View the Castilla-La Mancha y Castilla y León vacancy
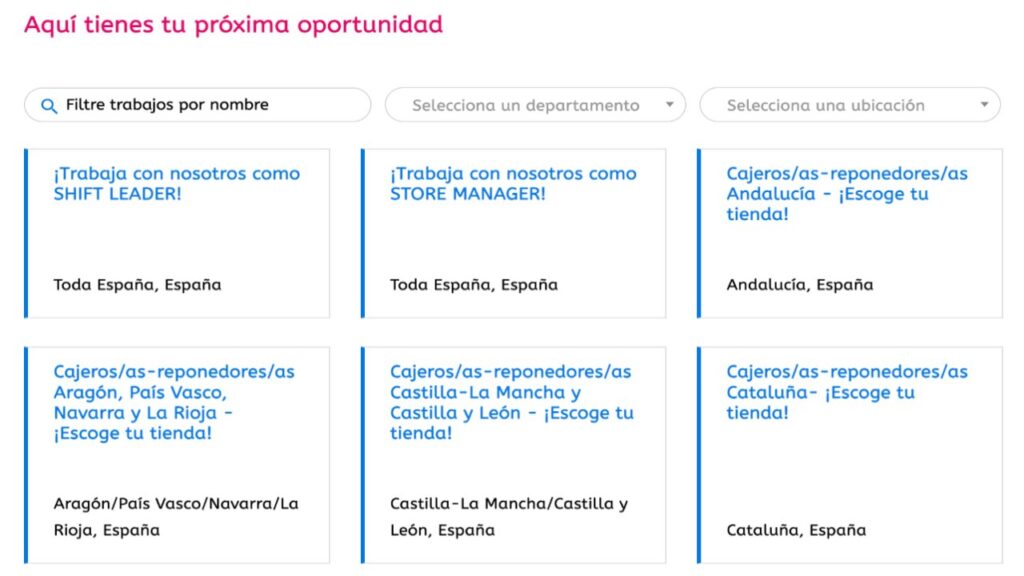 [x=511, y=402]
